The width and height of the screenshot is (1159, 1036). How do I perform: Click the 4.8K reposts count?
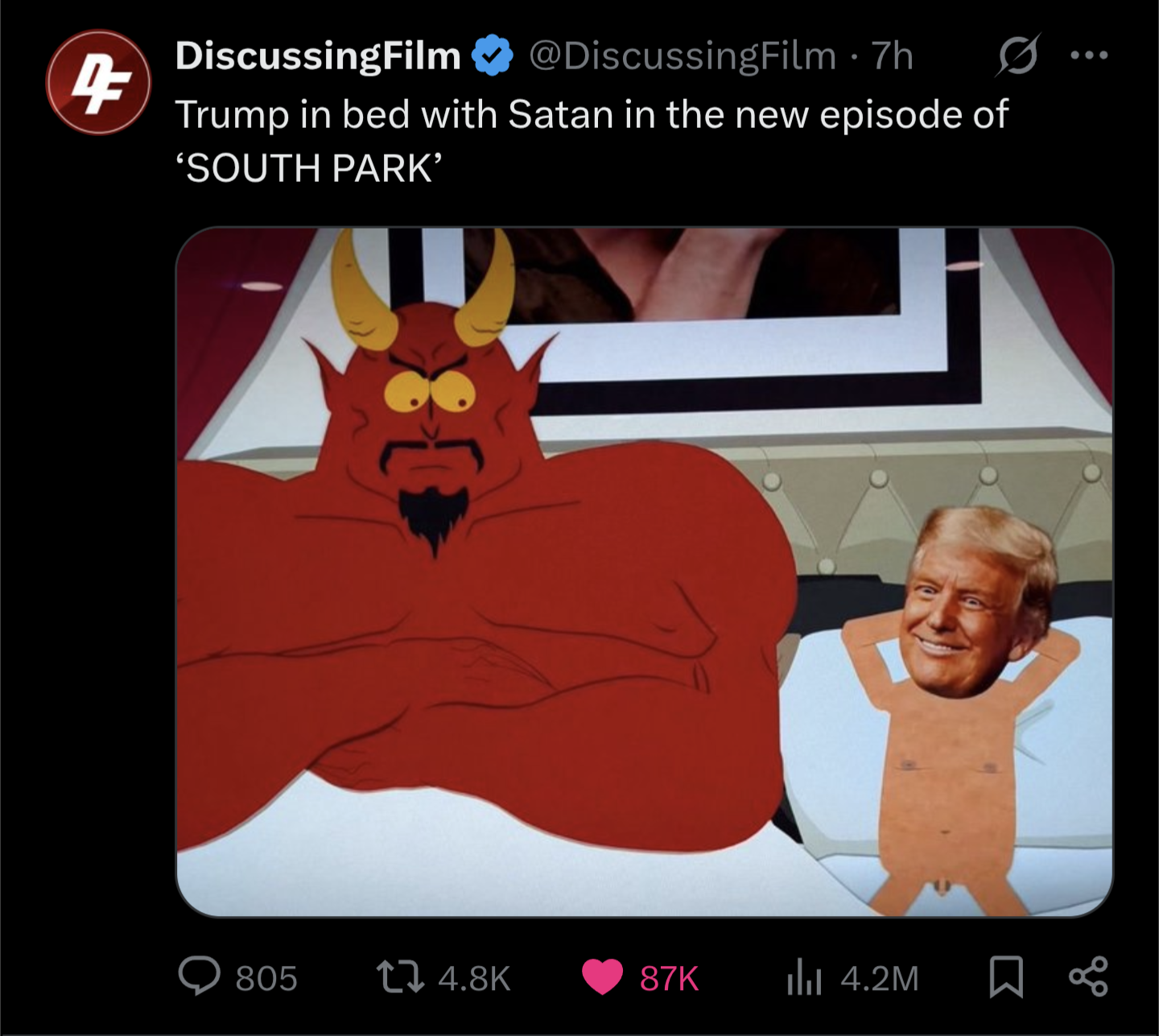coord(475,978)
